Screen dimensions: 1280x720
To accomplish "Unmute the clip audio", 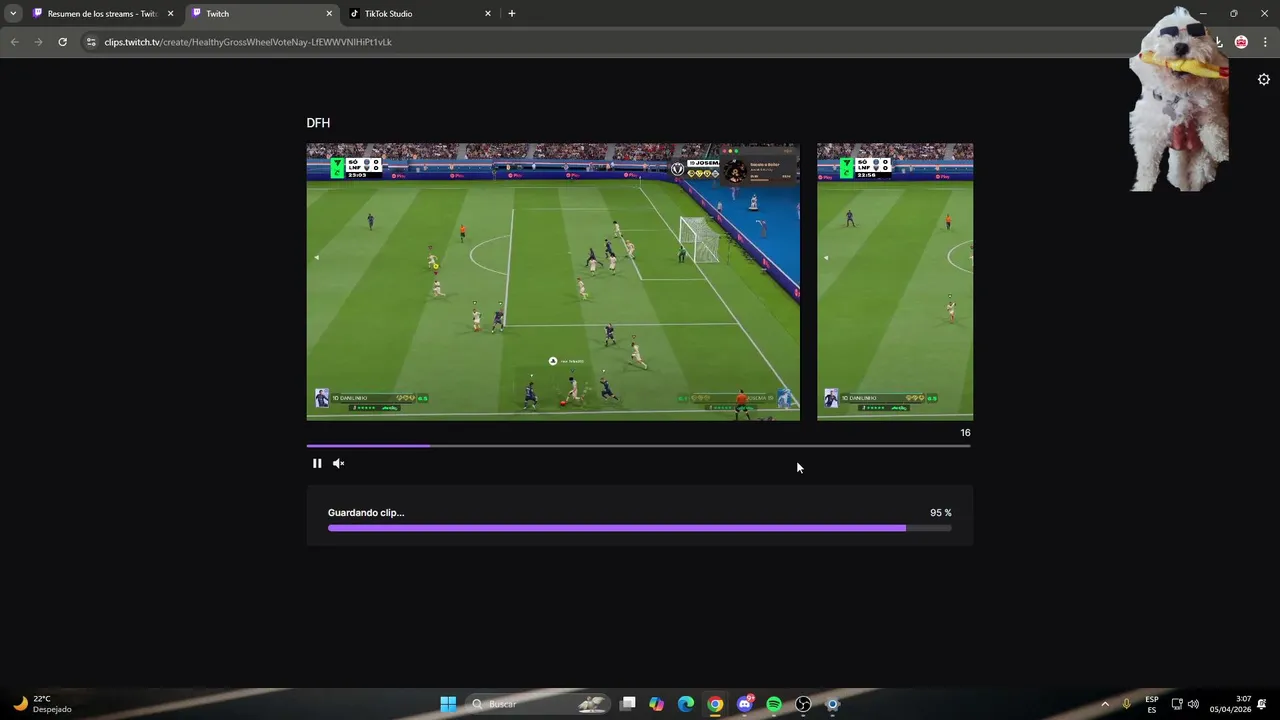I will point(338,463).
